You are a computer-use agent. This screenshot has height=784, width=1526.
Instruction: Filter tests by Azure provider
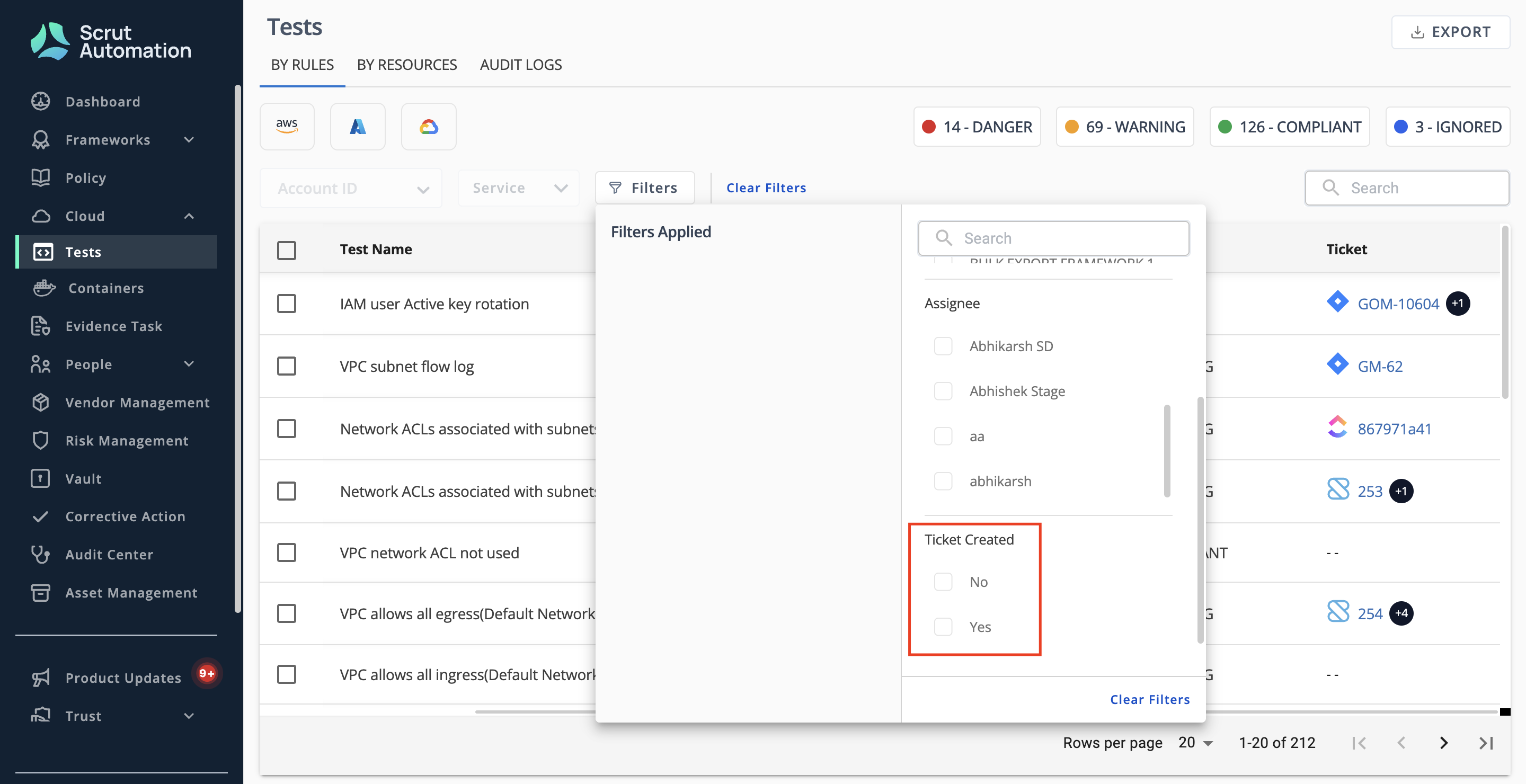(x=358, y=126)
